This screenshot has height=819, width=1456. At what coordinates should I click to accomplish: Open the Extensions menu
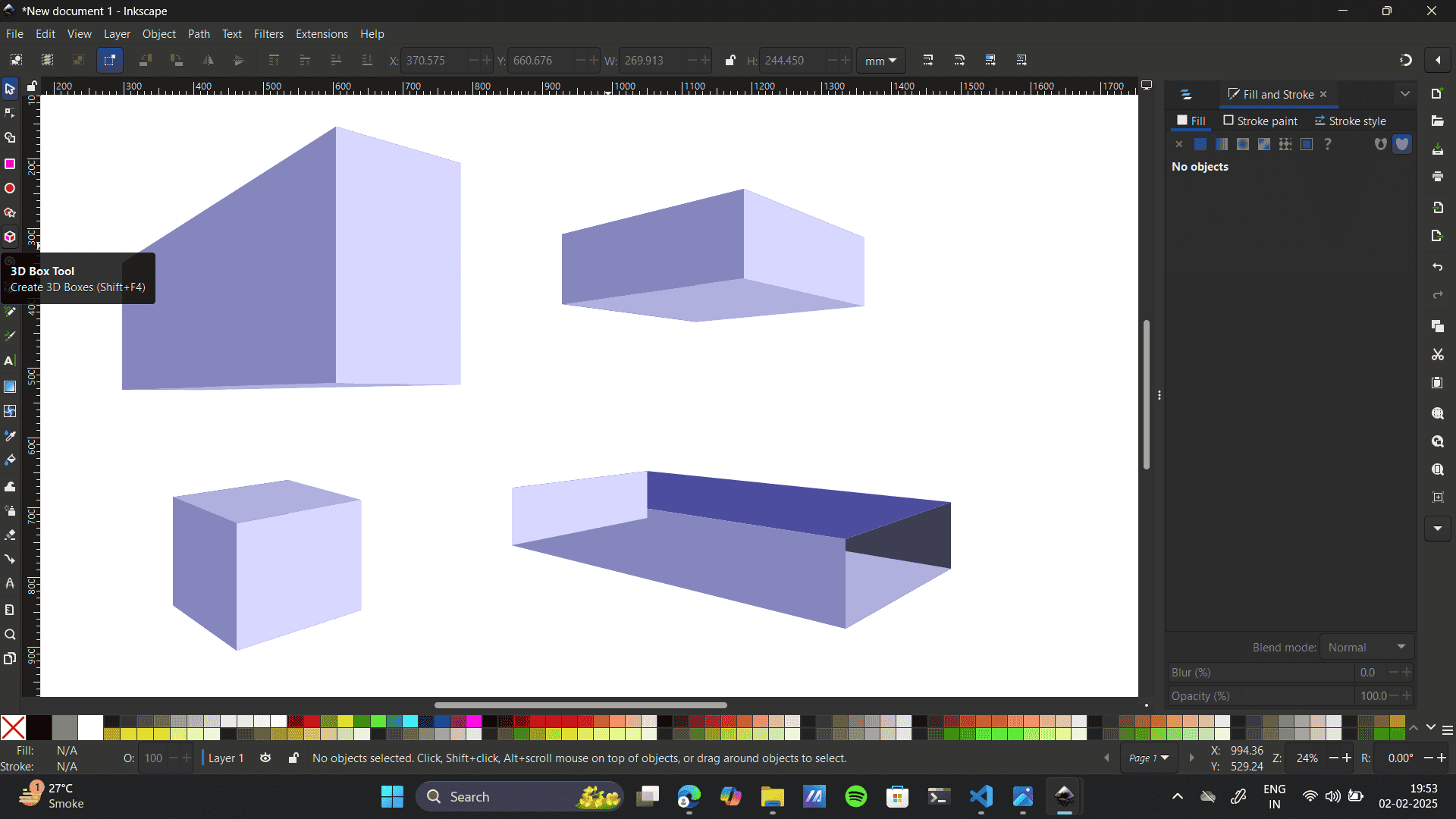point(322,34)
